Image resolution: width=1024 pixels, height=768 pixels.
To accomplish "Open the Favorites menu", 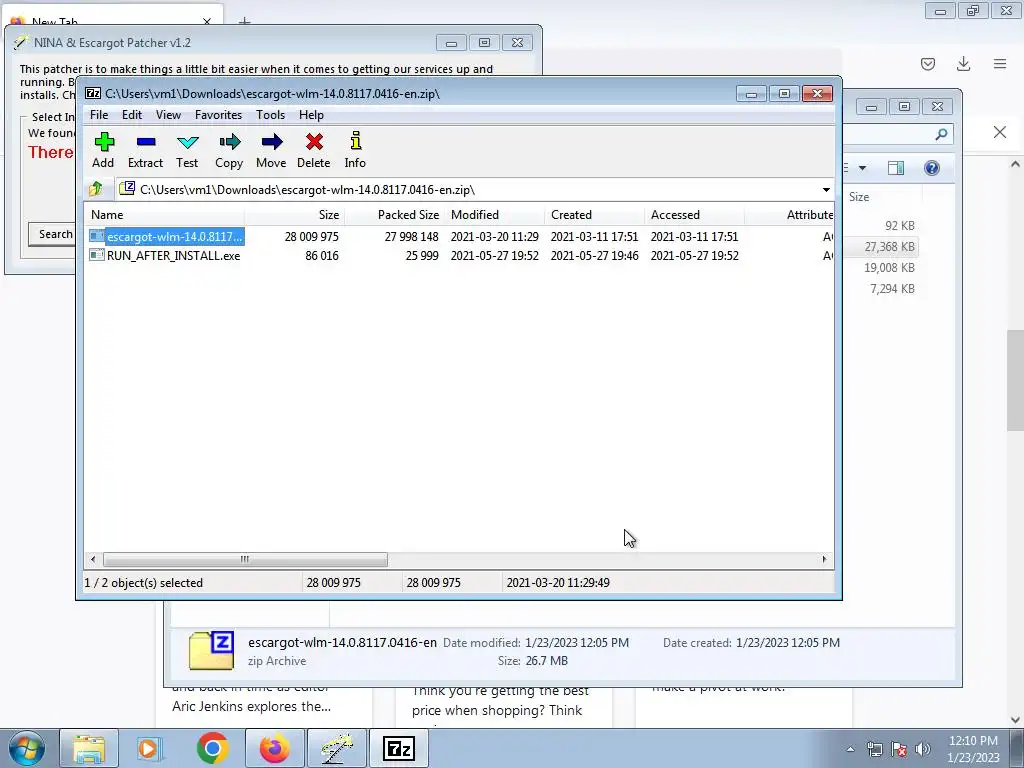I will [218, 115].
